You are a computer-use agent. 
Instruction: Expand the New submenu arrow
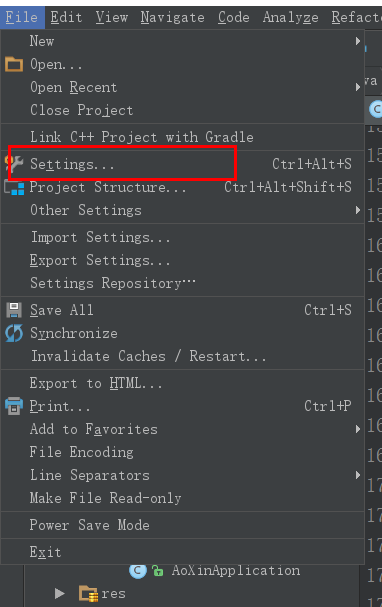click(x=358, y=41)
